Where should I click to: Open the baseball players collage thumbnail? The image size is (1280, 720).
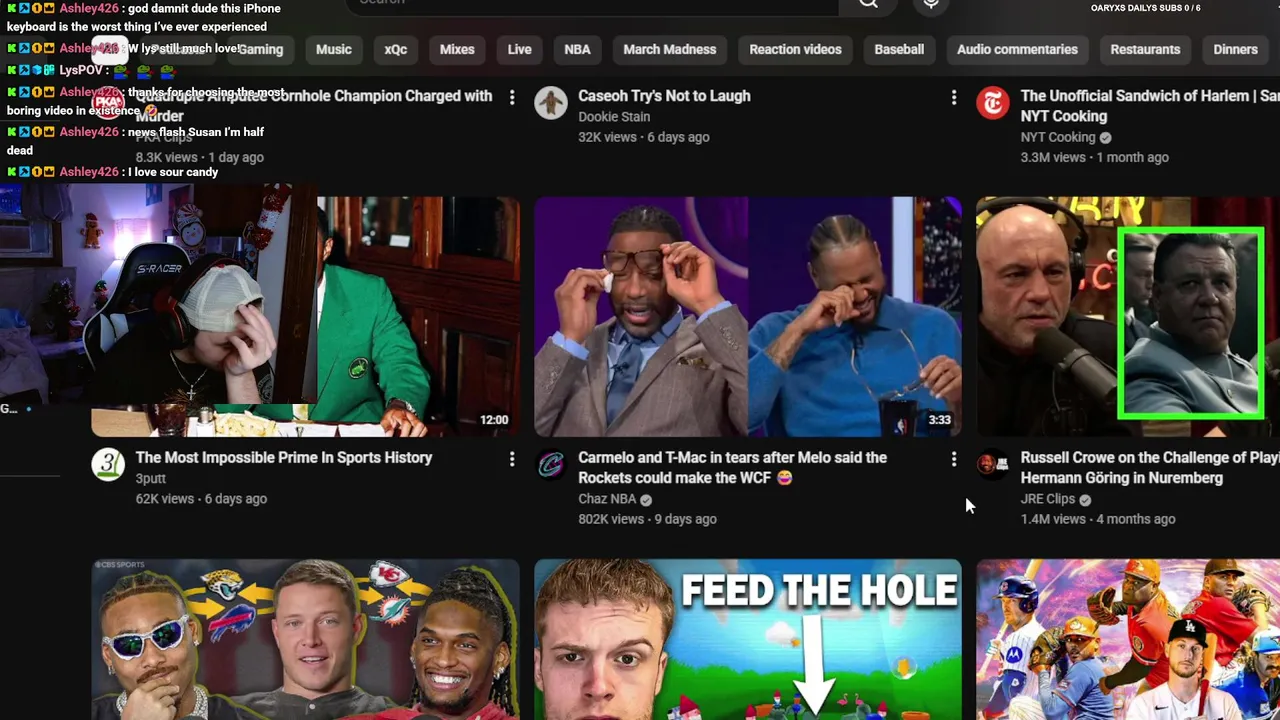1128,639
